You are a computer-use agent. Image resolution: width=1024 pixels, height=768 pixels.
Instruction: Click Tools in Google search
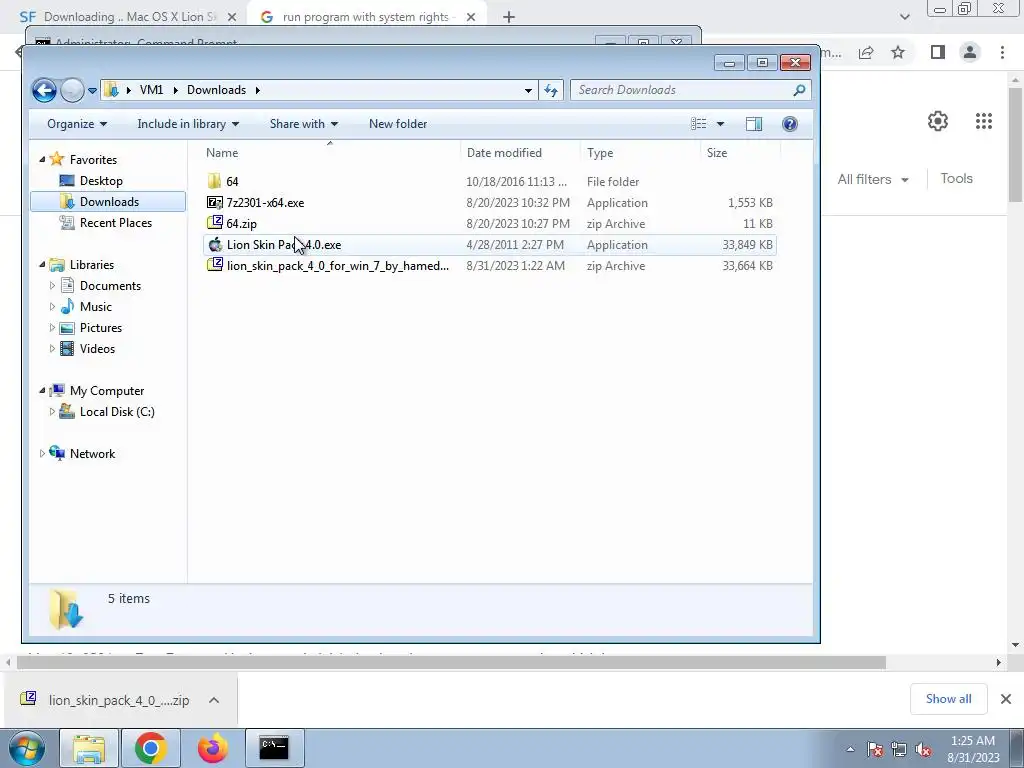(x=956, y=178)
